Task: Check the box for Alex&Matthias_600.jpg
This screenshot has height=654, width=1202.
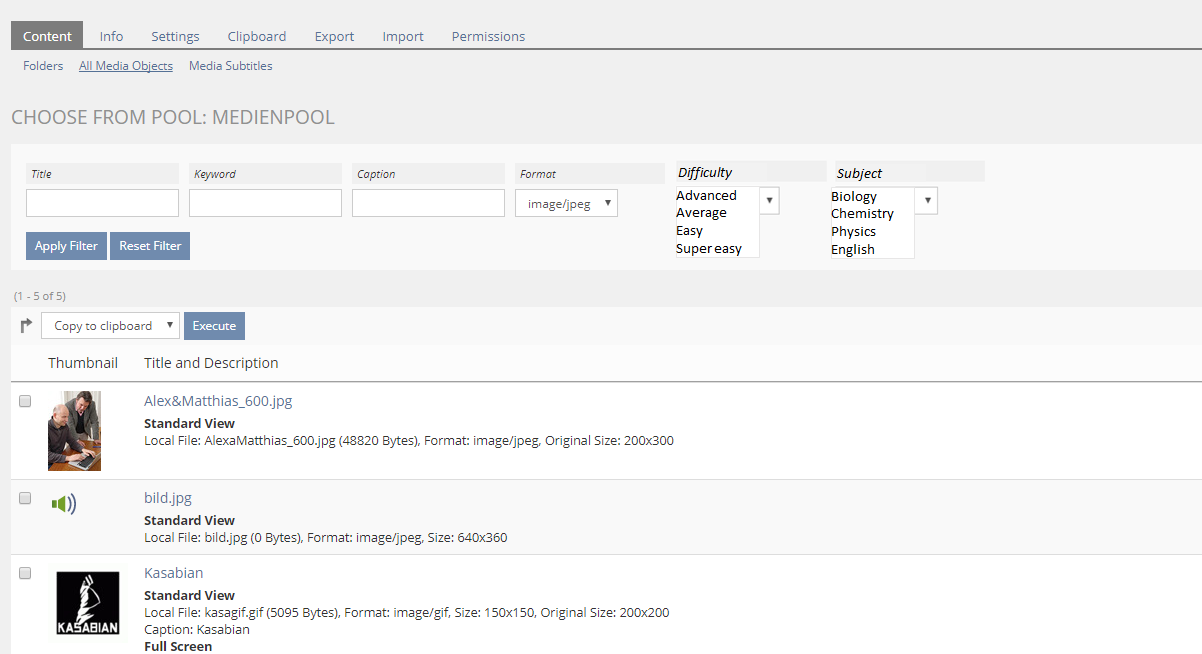Action: point(25,401)
